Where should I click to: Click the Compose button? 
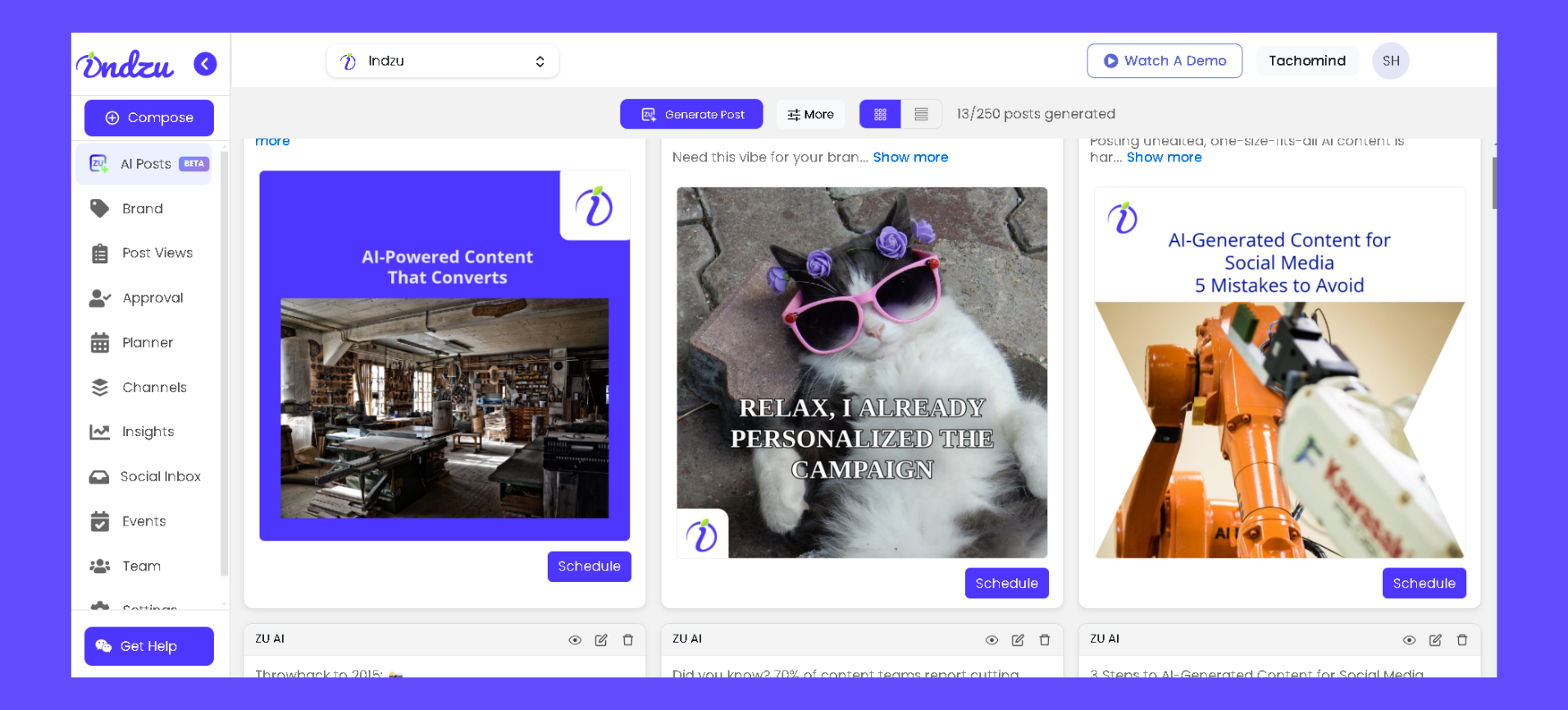click(149, 118)
